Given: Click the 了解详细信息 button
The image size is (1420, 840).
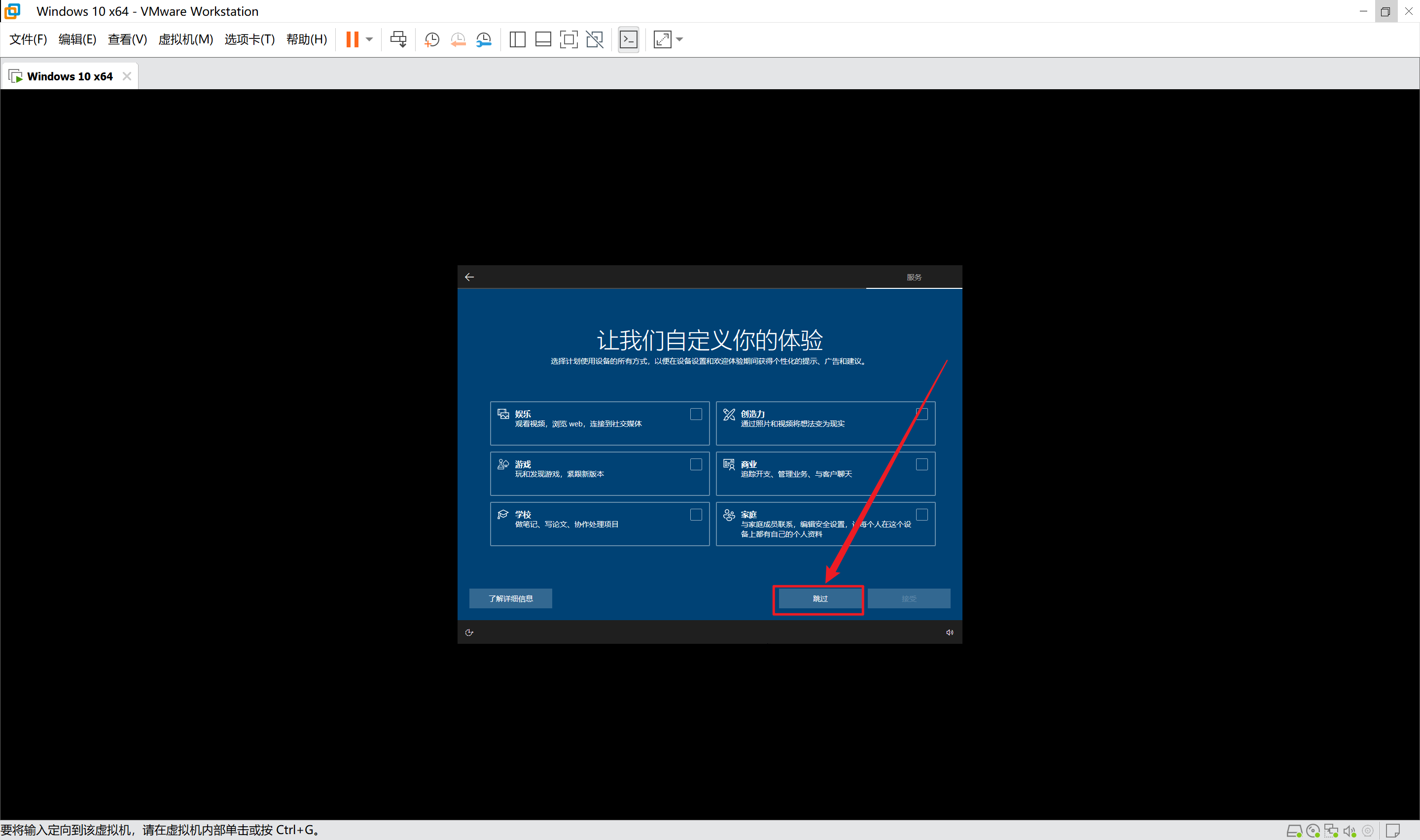Looking at the screenshot, I should (x=510, y=598).
